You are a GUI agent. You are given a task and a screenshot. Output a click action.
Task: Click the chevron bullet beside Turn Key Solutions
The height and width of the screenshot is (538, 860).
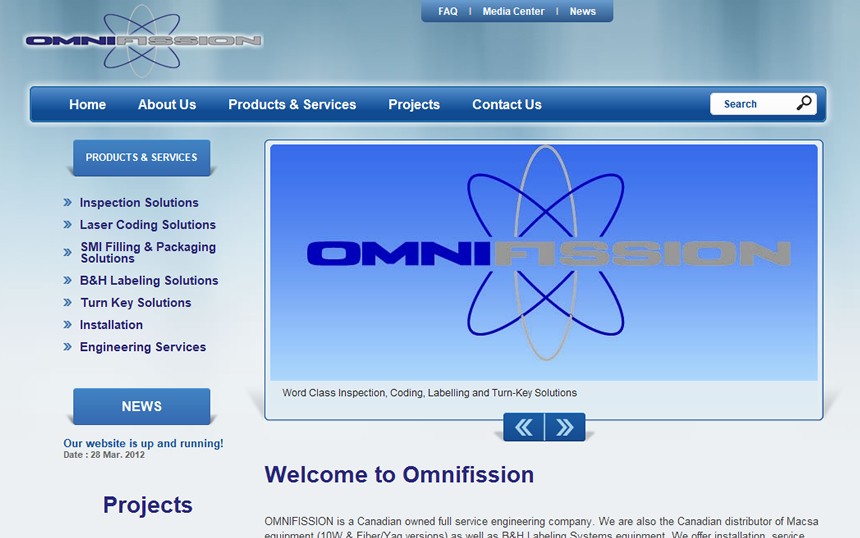click(67, 302)
